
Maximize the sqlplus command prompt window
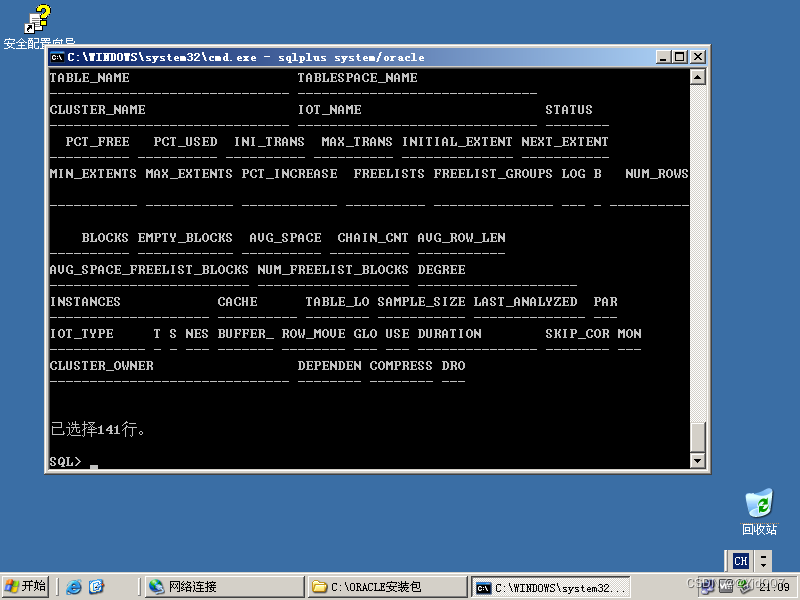coord(679,57)
